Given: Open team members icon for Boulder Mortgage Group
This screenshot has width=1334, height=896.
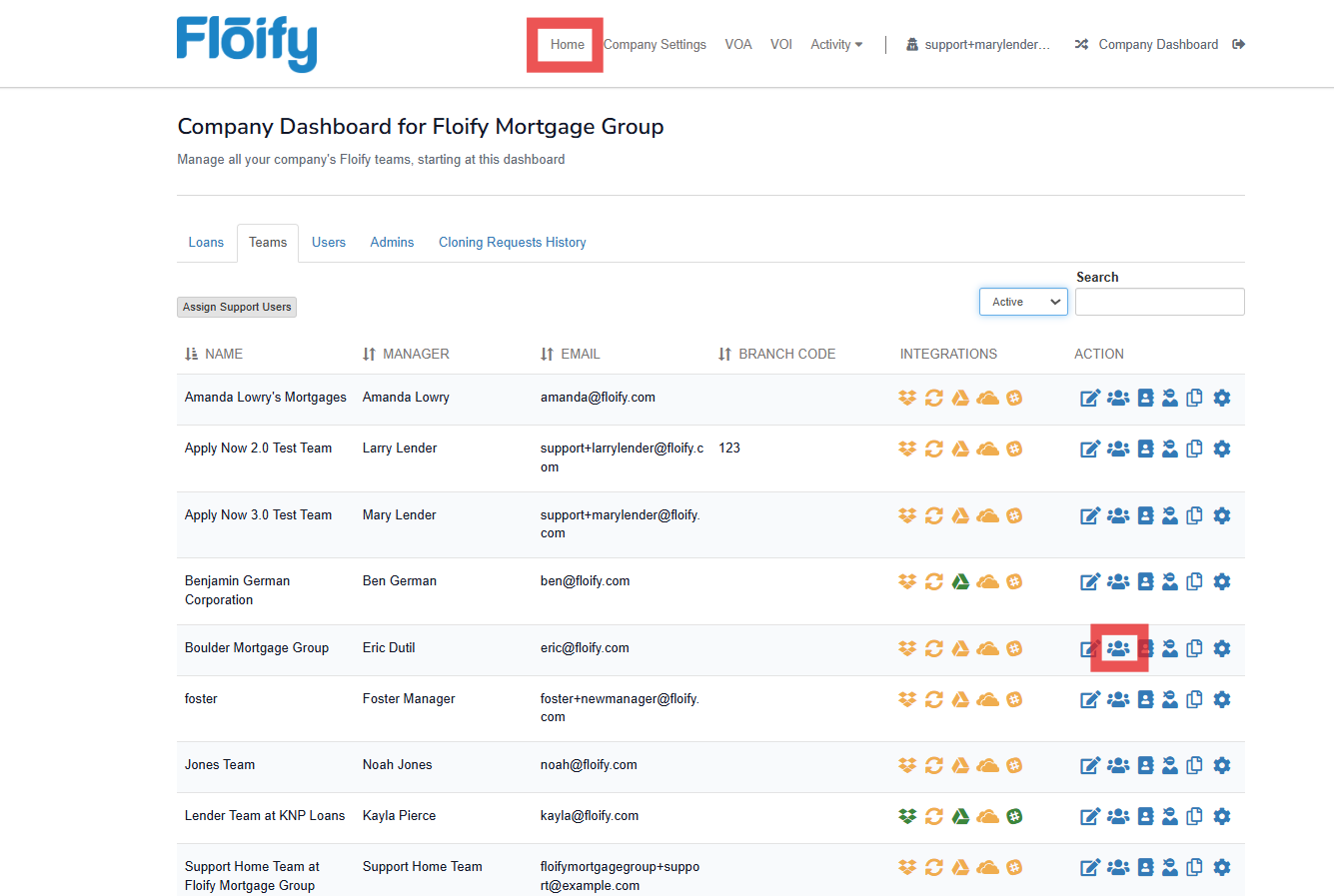Looking at the screenshot, I should click(x=1118, y=648).
